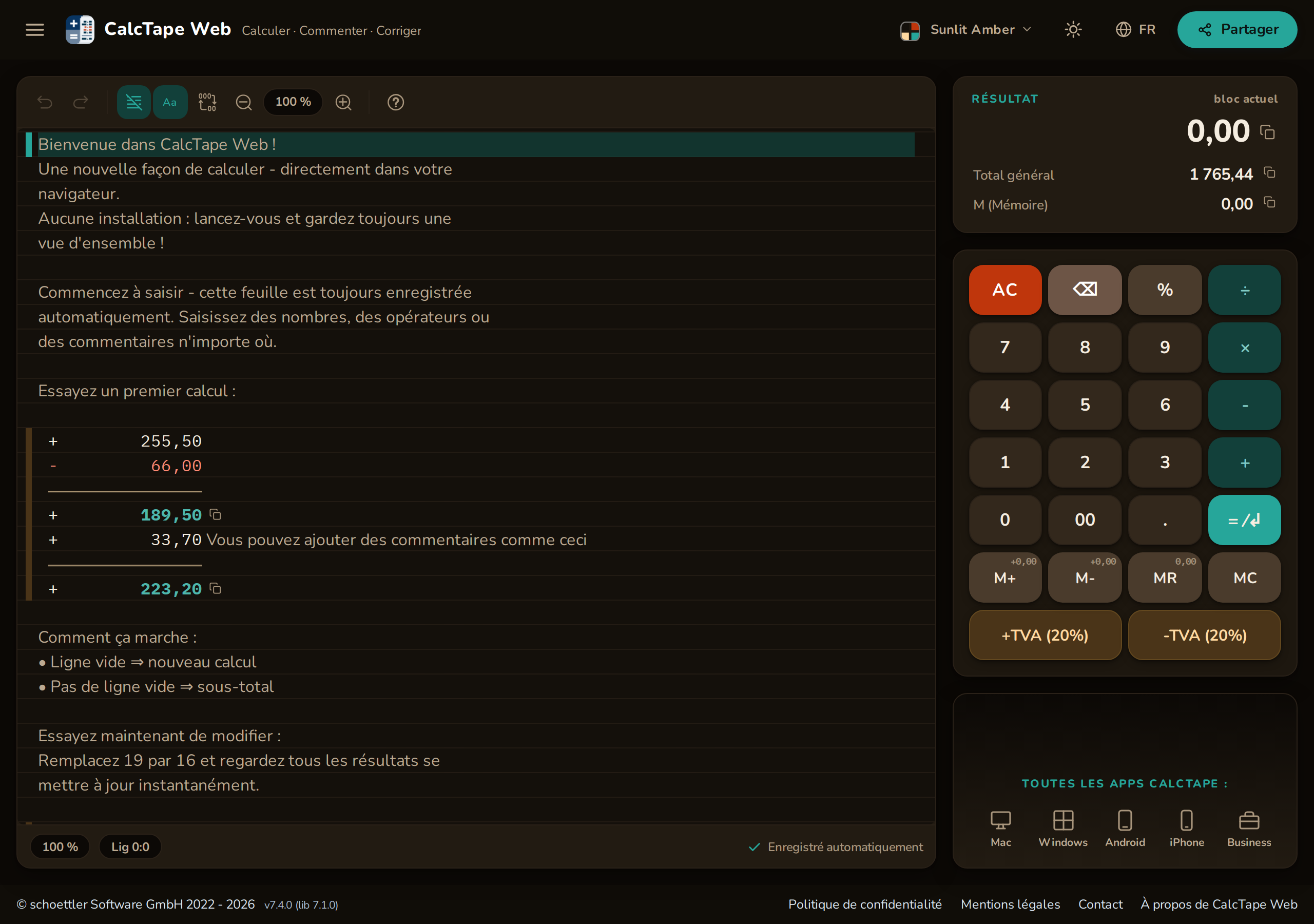The height and width of the screenshot is (924, 1314).
Task: Click the division operator key
Action: [x=1245, y=290]
